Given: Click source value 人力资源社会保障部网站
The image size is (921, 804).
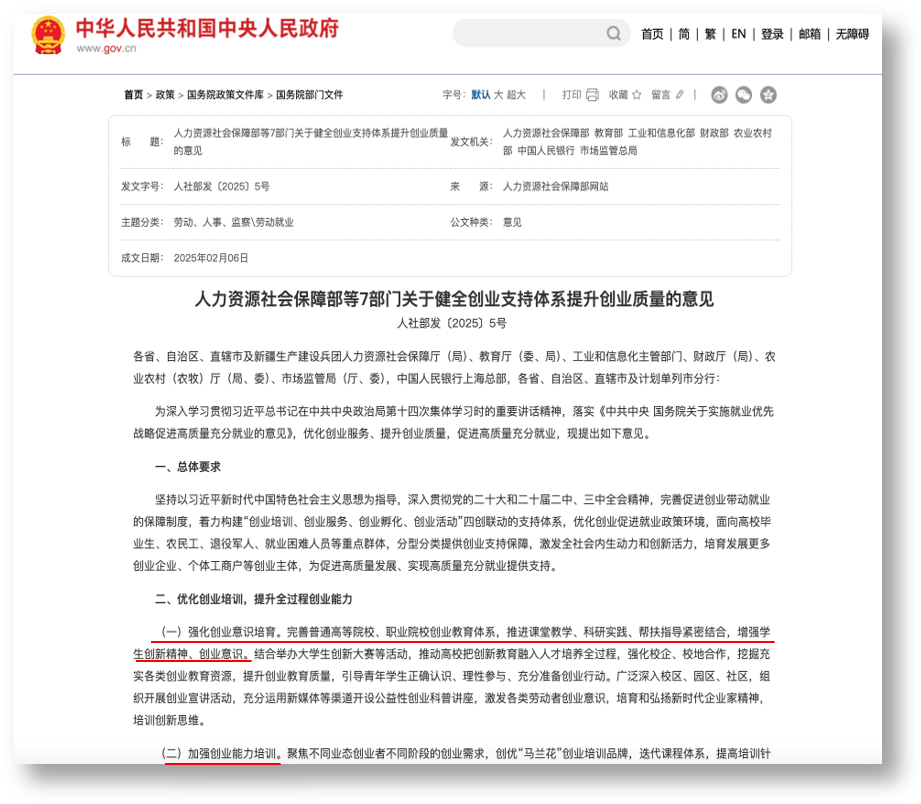Looking at the screenshot, I should pos(555,186).
